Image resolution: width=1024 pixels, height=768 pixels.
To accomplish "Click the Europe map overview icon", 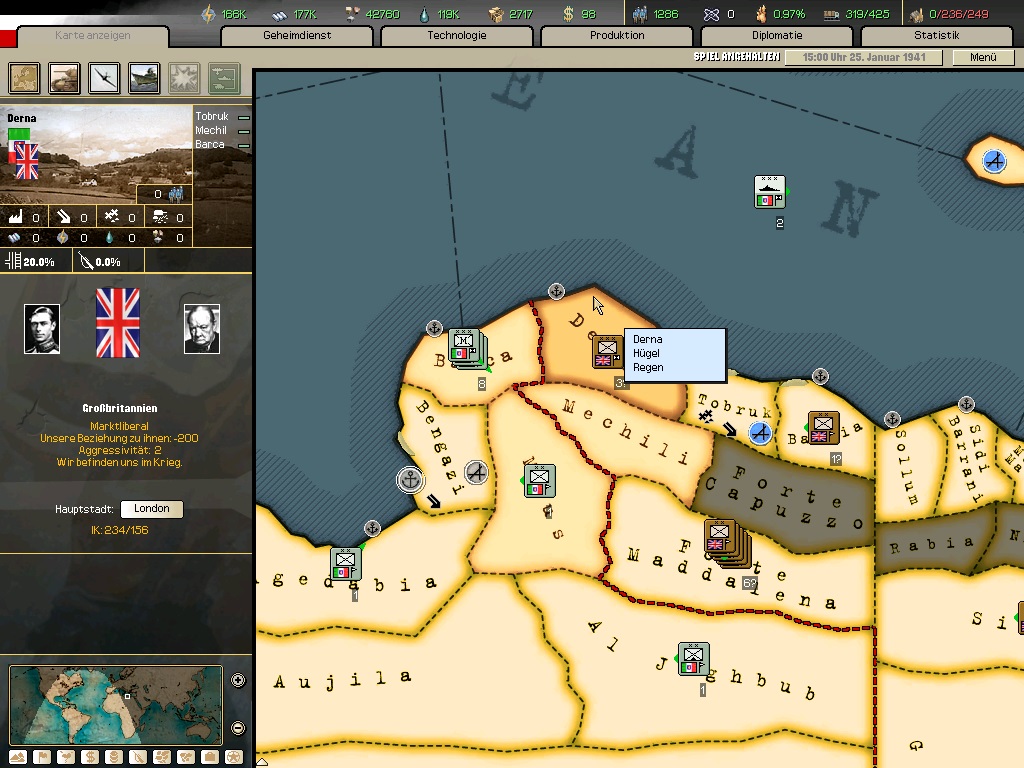I will (x=25, y=77).
